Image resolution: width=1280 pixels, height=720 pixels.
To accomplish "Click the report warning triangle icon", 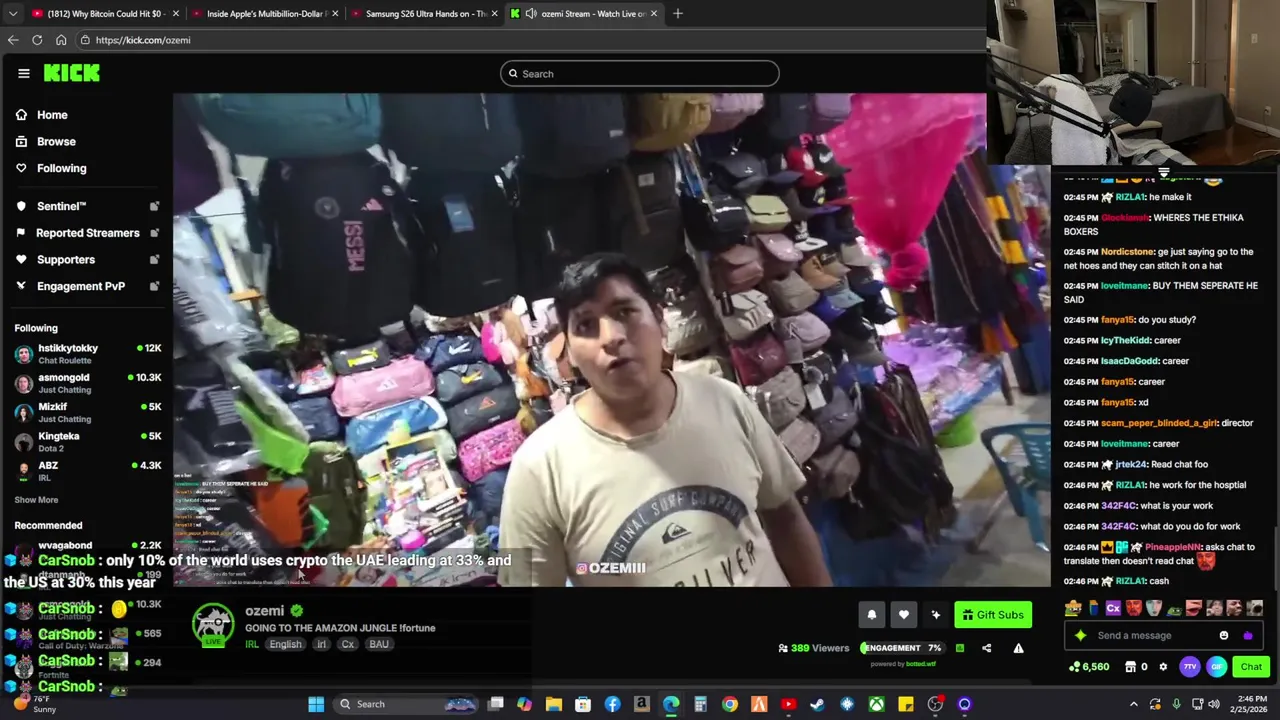I will [1018, 648].
